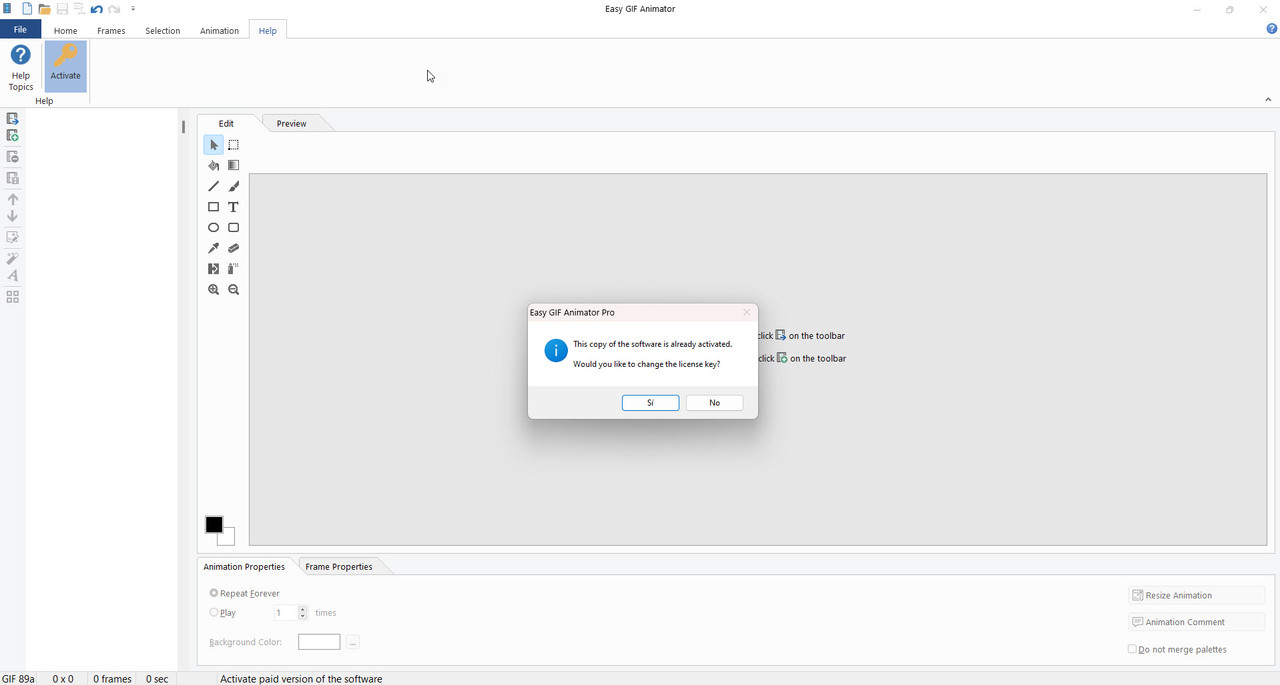Click the ellipsis button beside Background Color
1280x685 pixels.
pos(353,642)
